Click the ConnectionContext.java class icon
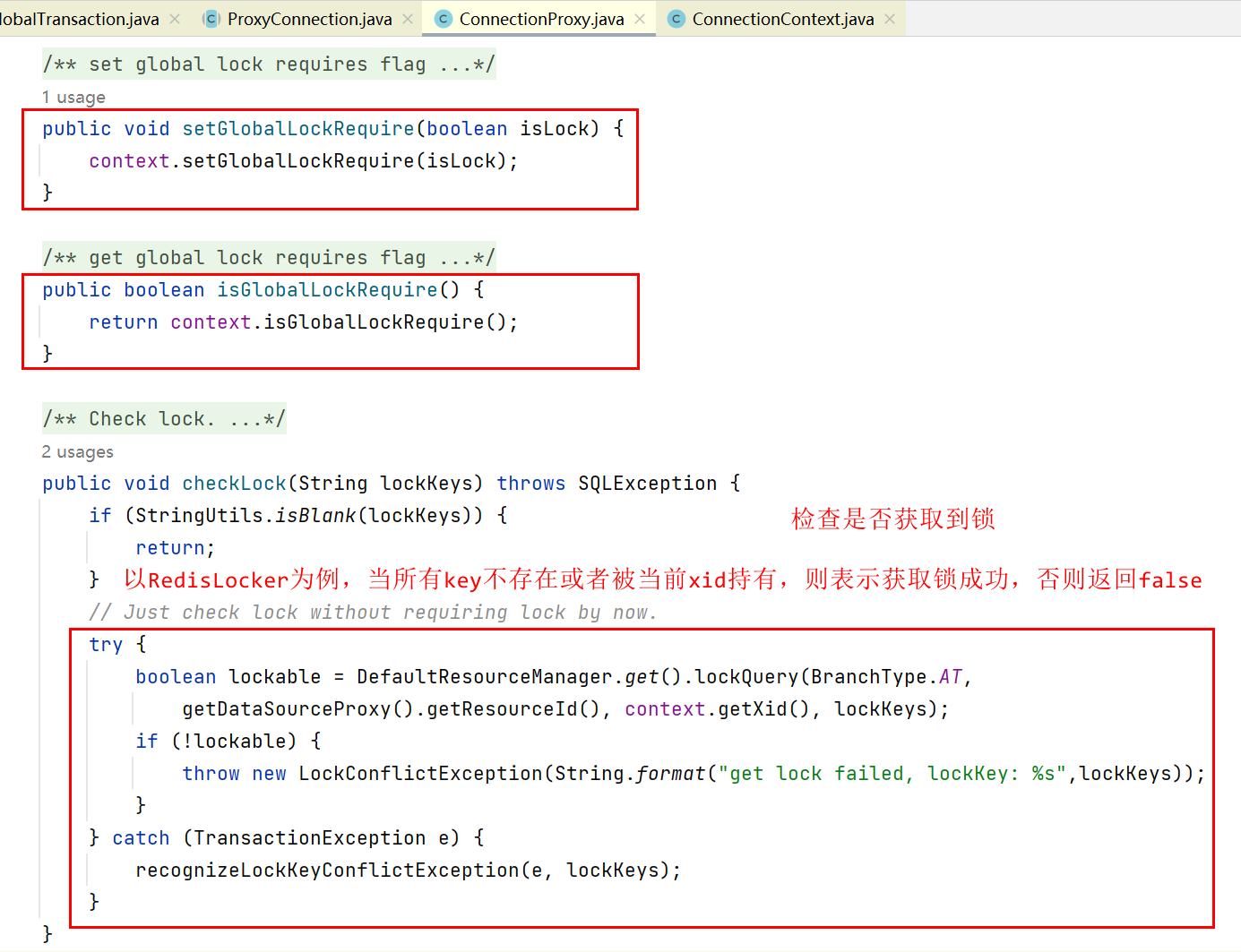 pos(676,19)
